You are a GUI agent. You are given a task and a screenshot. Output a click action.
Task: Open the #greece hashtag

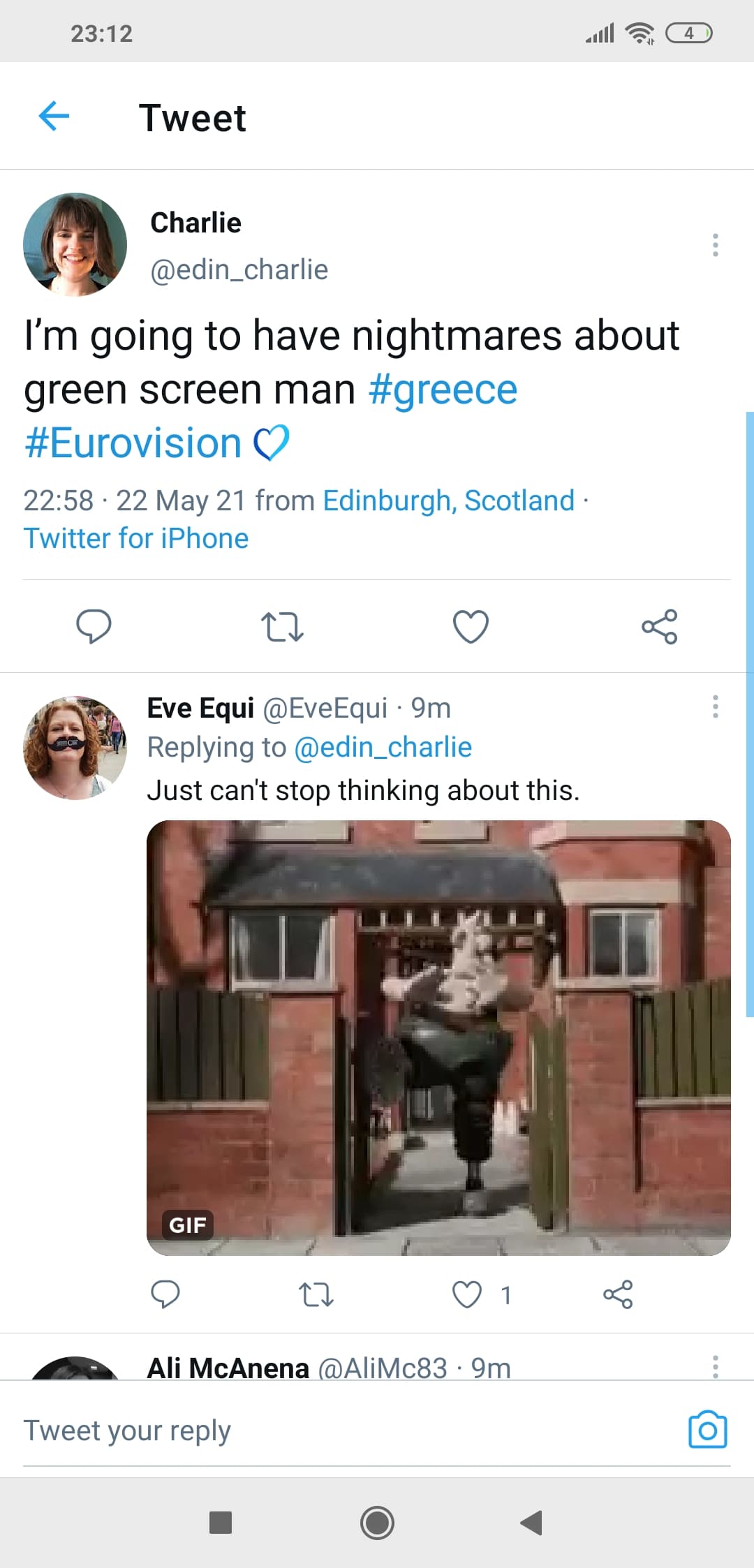tap(443, 390)
